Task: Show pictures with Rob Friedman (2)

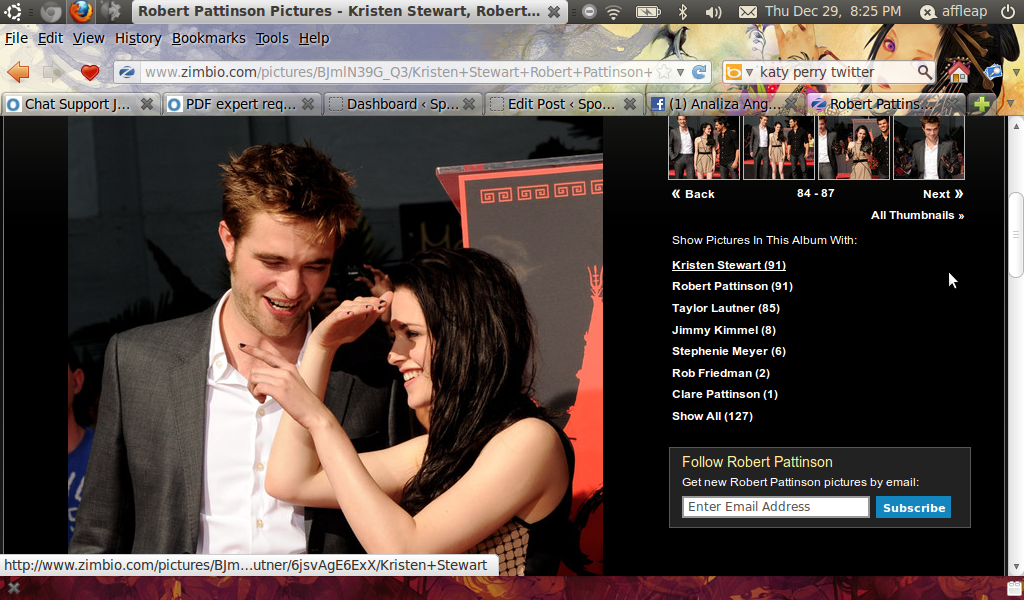Action: [x=721, y=373]
